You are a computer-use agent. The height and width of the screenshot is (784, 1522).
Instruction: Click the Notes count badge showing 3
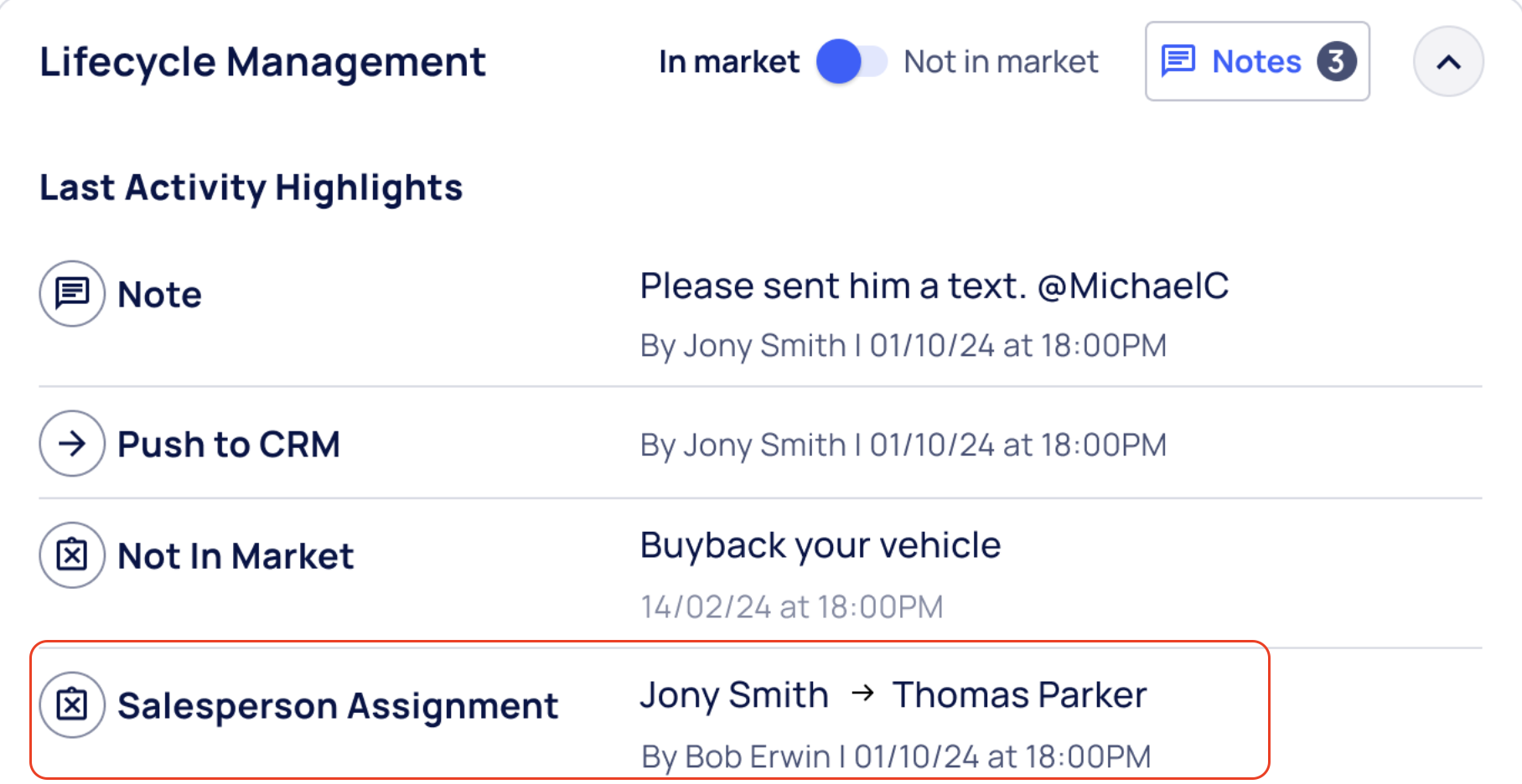(1336, 61)
